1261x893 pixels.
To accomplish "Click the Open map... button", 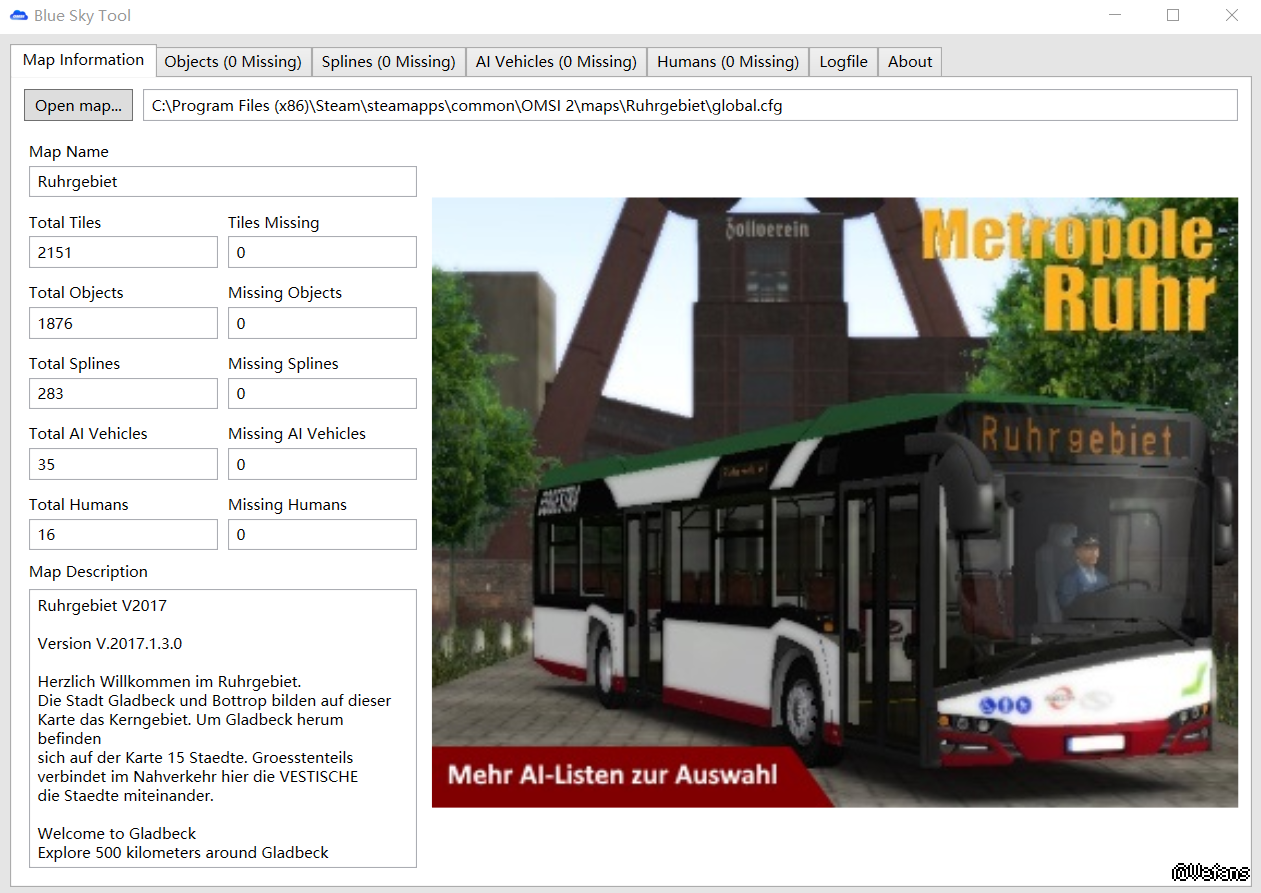I will click(79, 105).
